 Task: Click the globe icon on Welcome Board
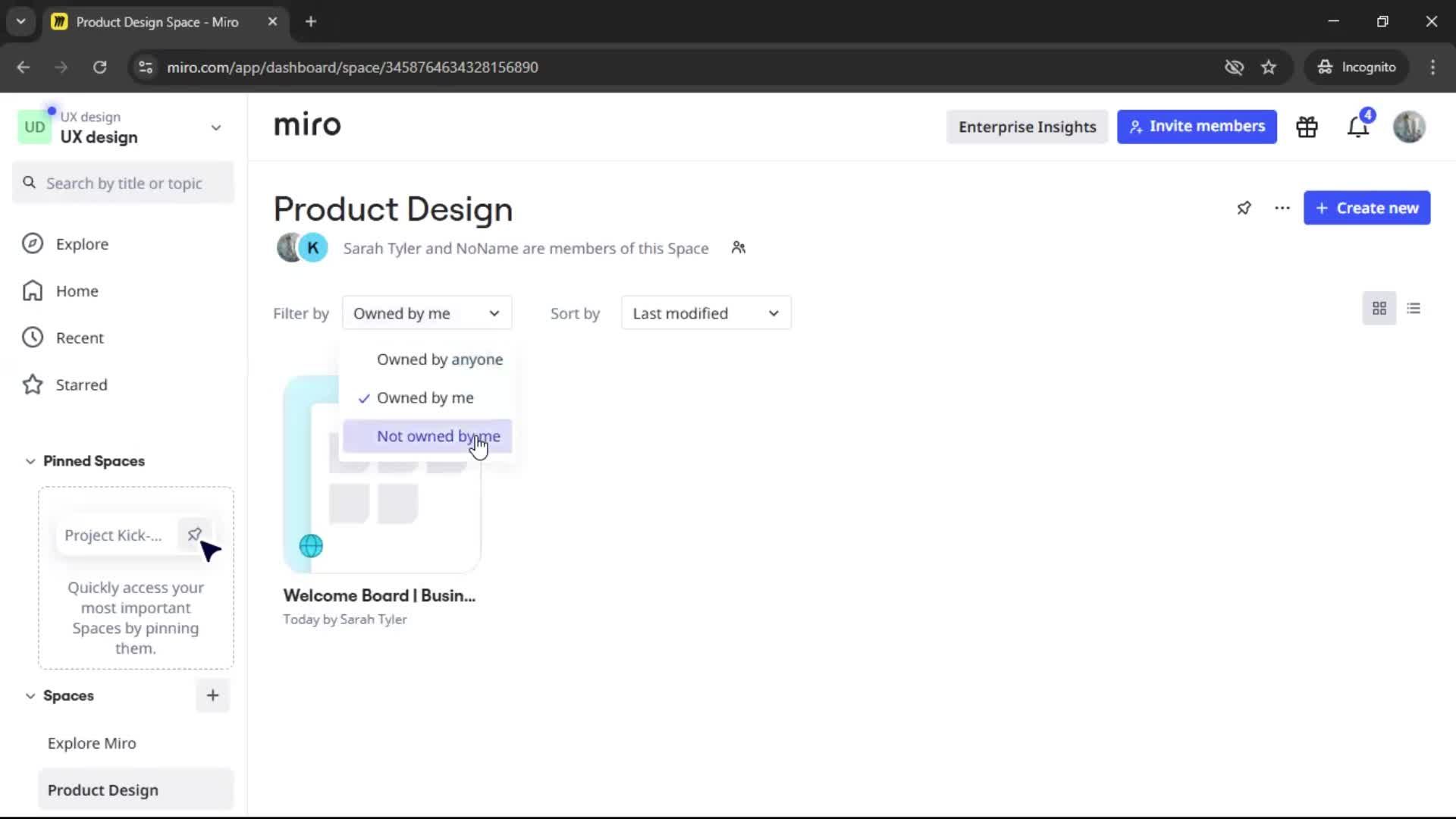(x=311, y=546)
